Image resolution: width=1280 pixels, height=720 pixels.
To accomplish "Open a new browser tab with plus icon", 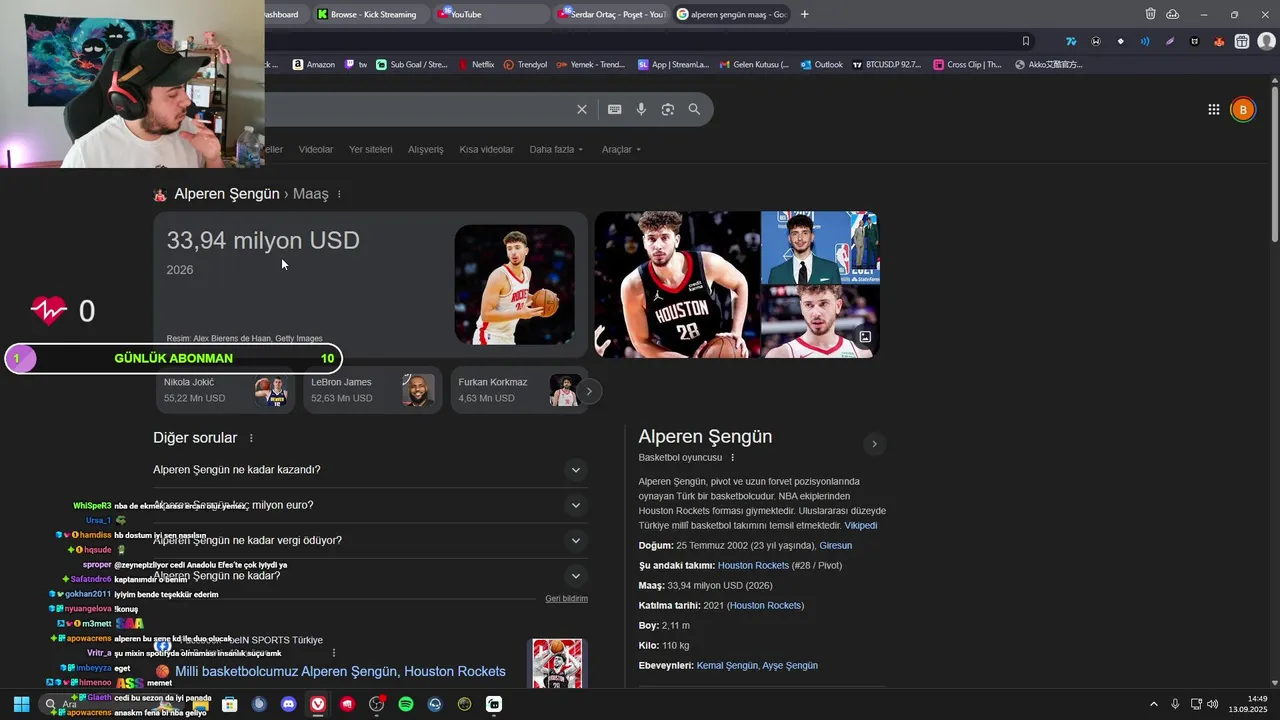I will [x=805, y=14].
